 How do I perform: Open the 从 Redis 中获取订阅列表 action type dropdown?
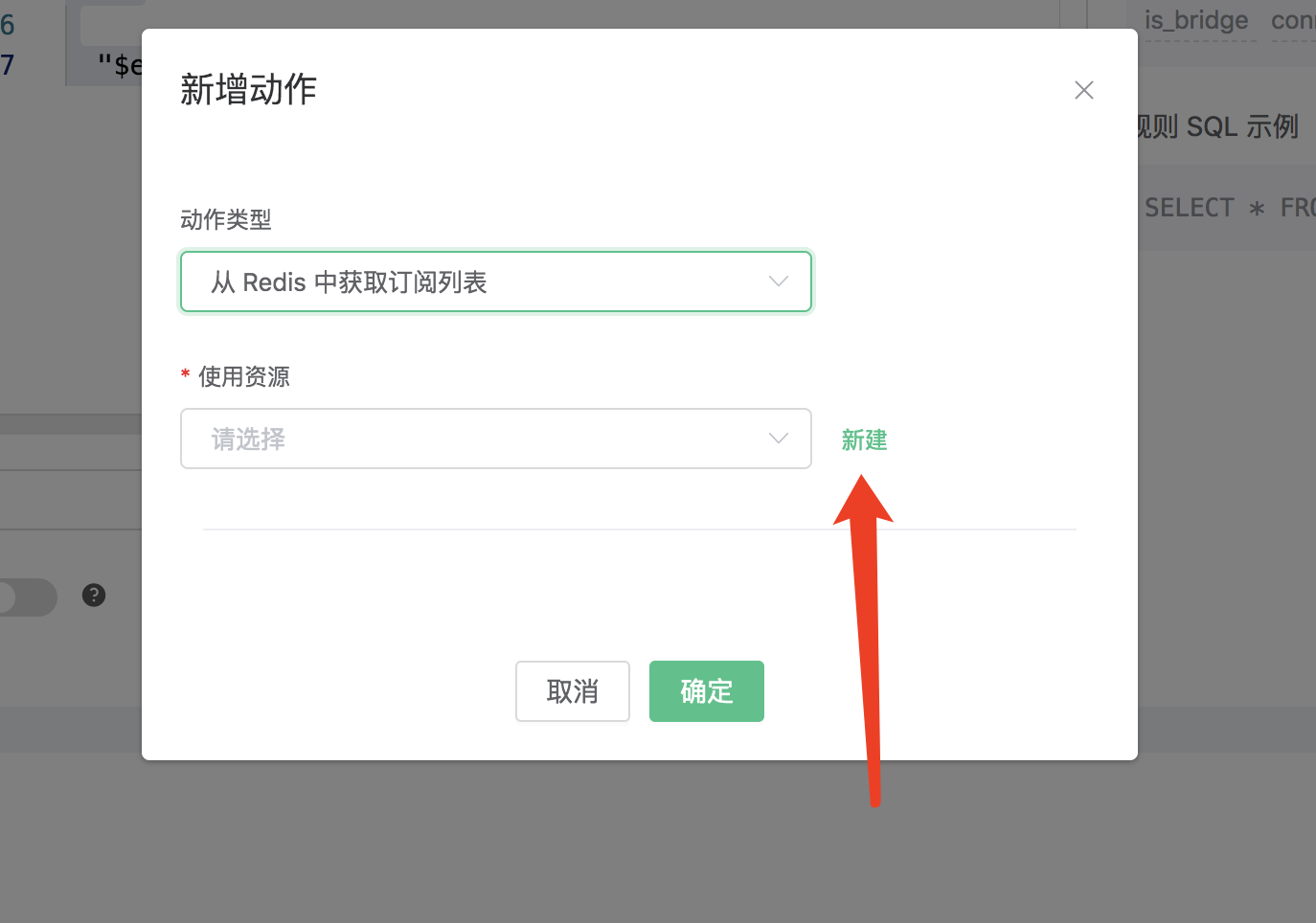496,281
